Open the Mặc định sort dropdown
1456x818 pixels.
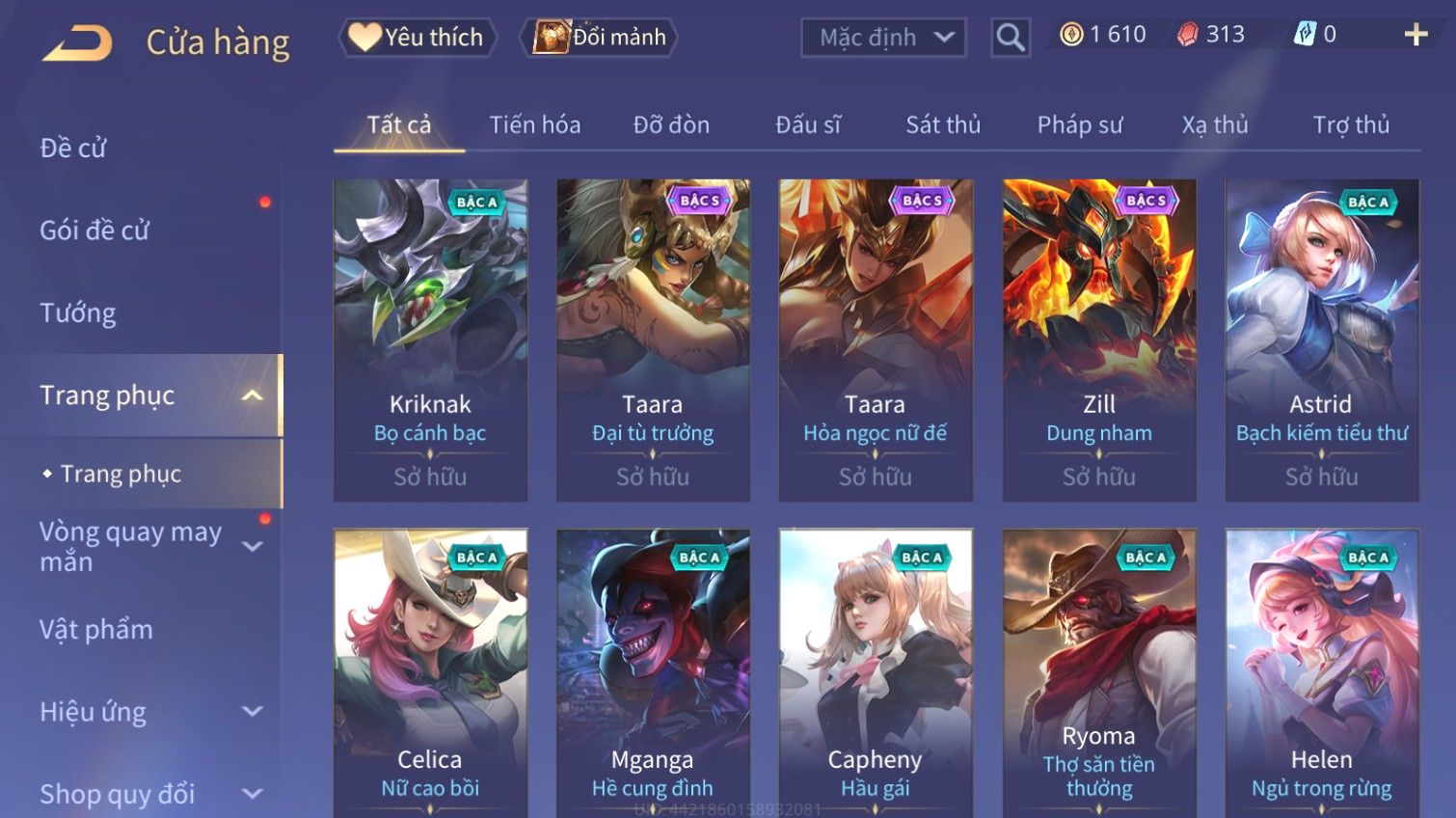click(883, 38)
